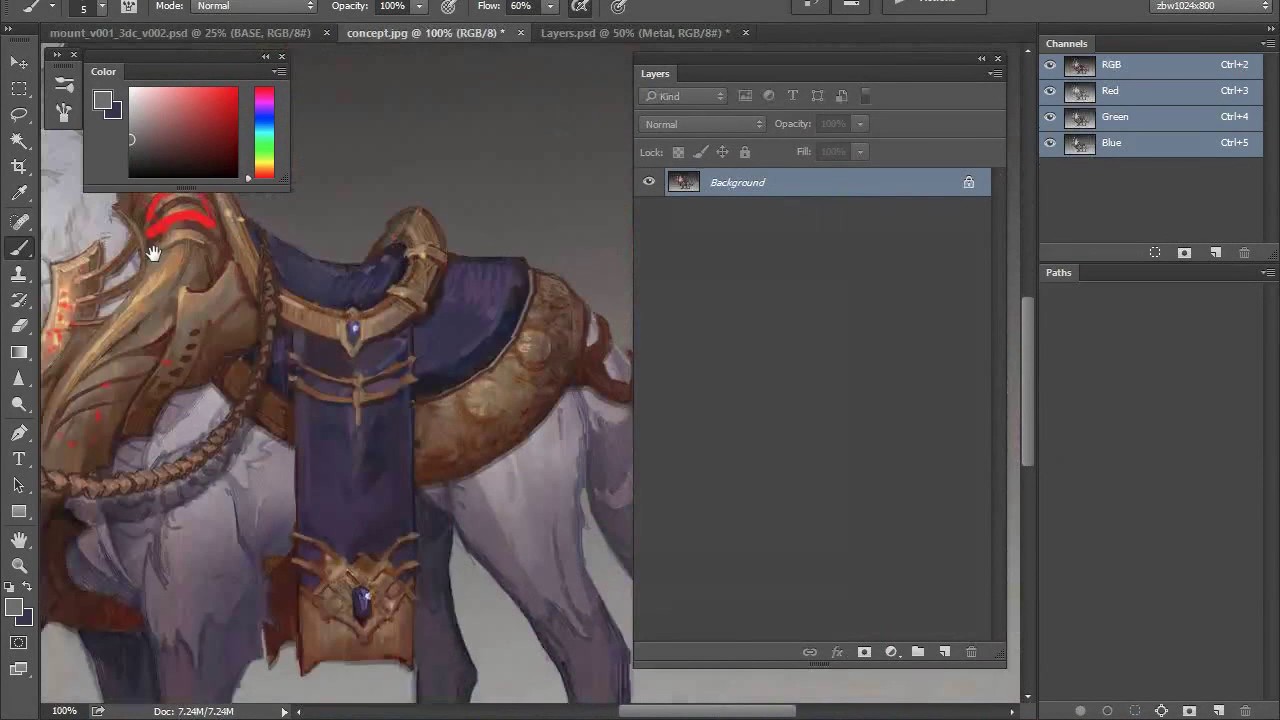
Task: Select the Red channel row
Action: 1151,91
